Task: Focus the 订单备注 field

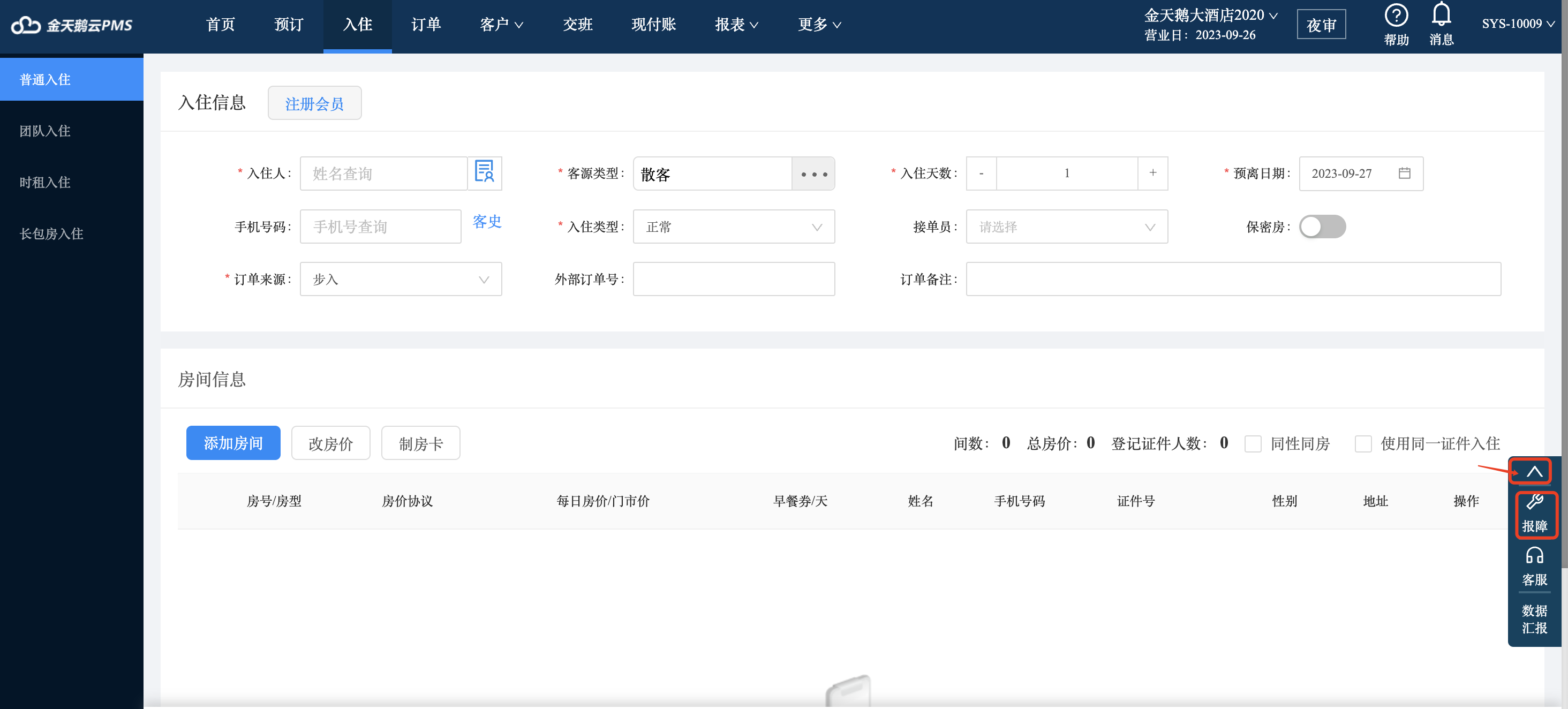Action: pos(1233,280)
